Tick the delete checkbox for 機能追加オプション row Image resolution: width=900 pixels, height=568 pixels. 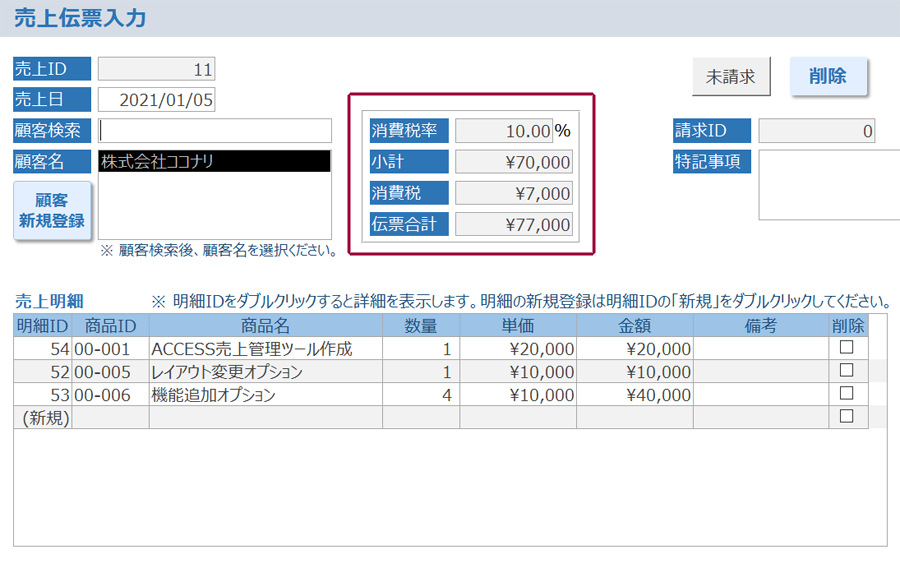pyautogui.click(x=847, y=394)
